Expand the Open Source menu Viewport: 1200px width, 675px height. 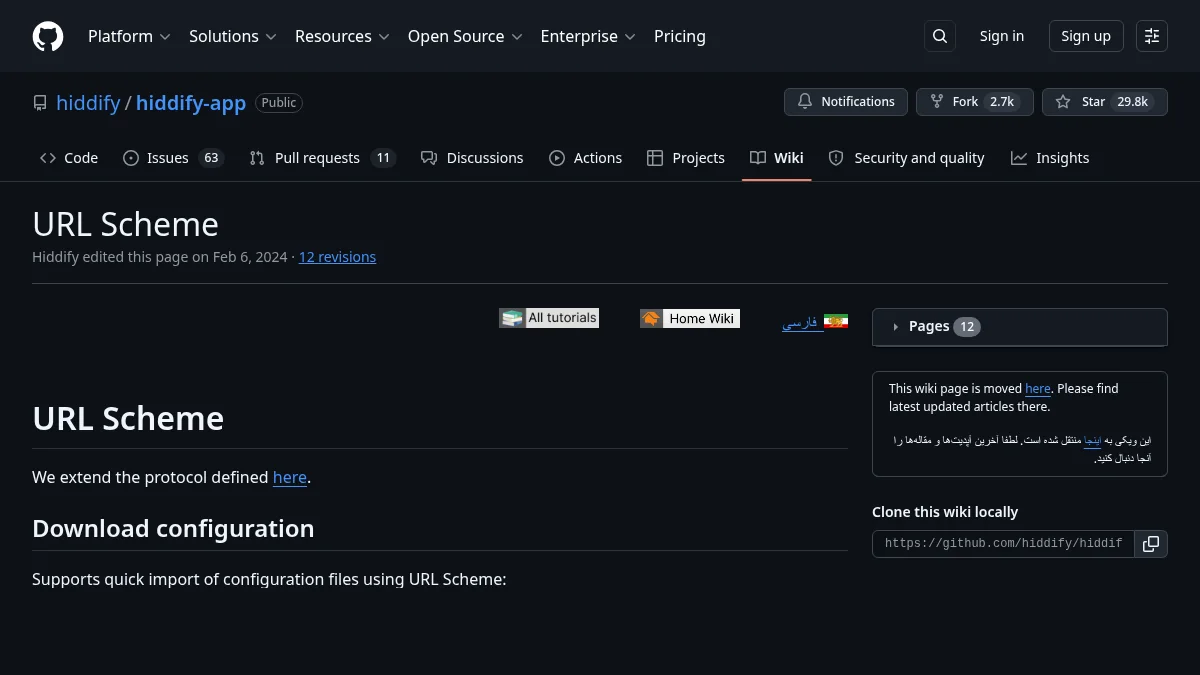click(465, 36)
